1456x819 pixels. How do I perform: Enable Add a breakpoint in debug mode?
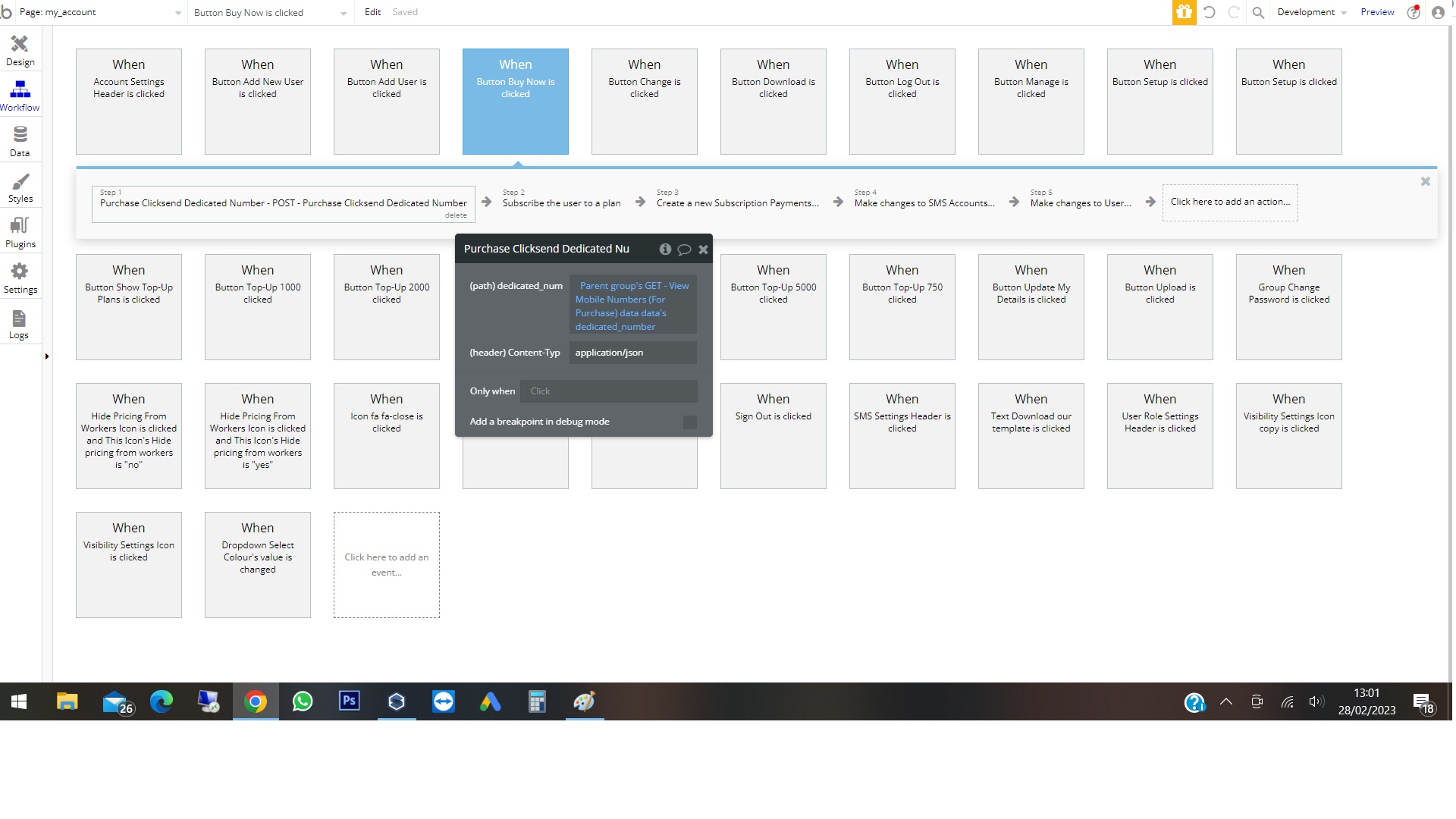click(x=689, y=422)
